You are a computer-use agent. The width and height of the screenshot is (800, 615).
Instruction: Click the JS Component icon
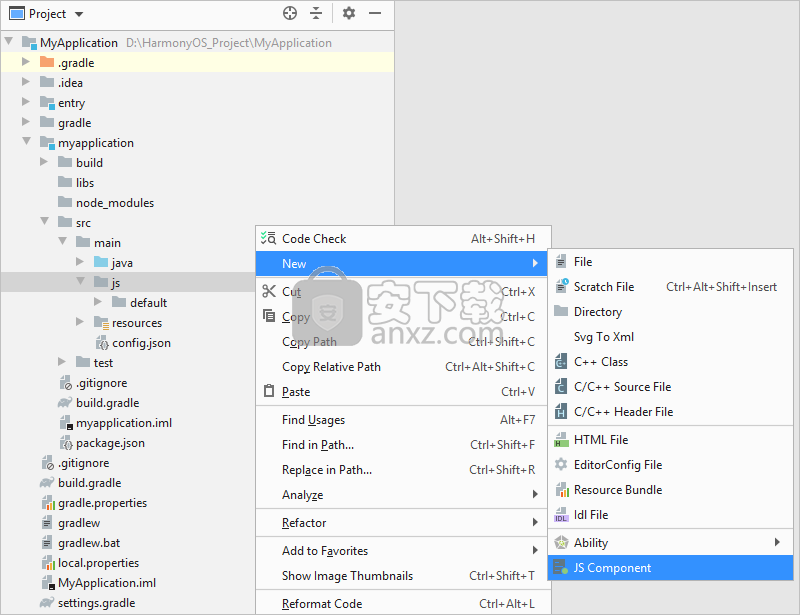(561, 568)
